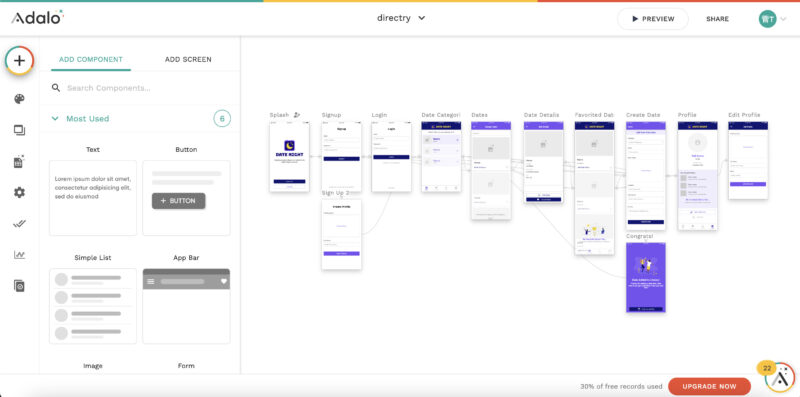Open the Versions history icon
Screen dimensions: 800x397
[x=19, y=286]
